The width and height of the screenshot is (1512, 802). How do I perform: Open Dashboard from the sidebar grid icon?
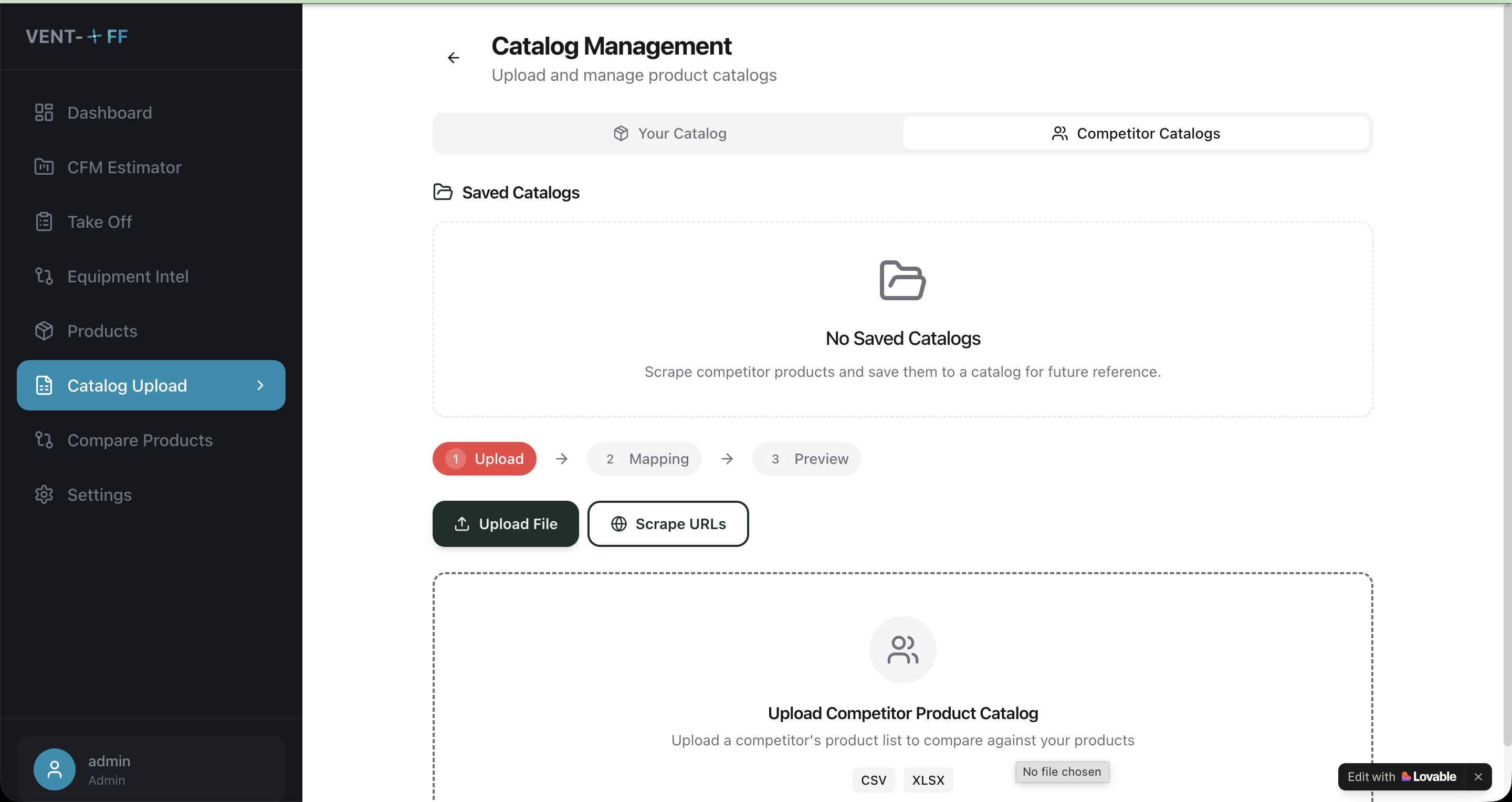pos(44,113)
